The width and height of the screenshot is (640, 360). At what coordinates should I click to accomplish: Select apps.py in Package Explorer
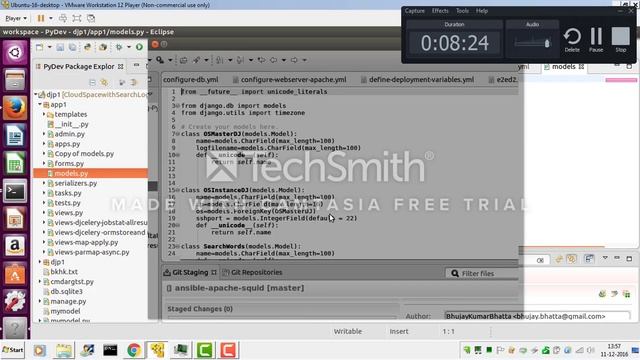pos(67,144)
